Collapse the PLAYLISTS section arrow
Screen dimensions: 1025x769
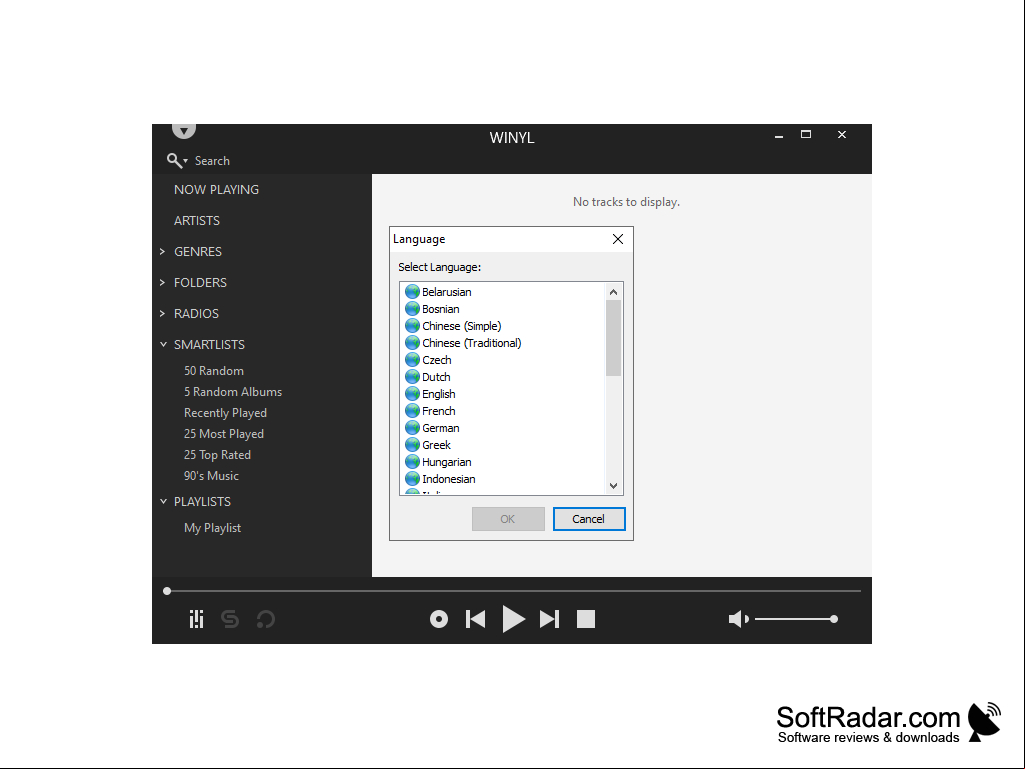coord(163,502)
